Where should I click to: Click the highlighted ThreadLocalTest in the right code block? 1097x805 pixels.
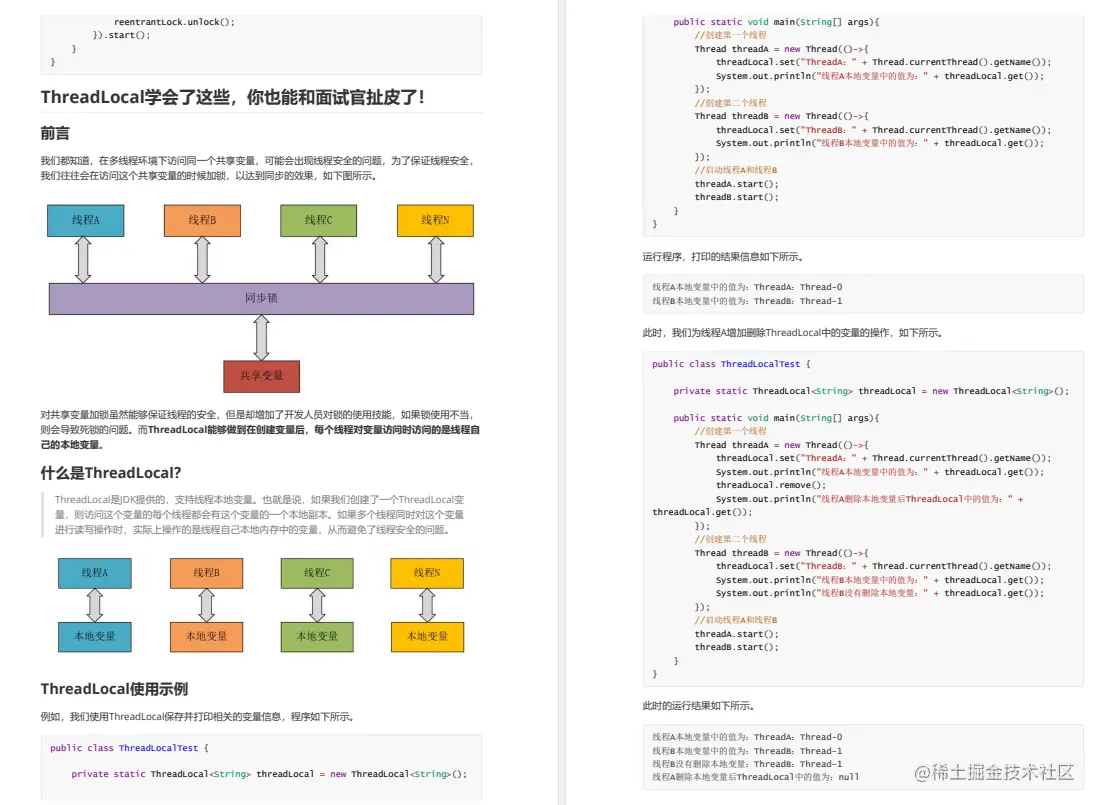point(760,363)
